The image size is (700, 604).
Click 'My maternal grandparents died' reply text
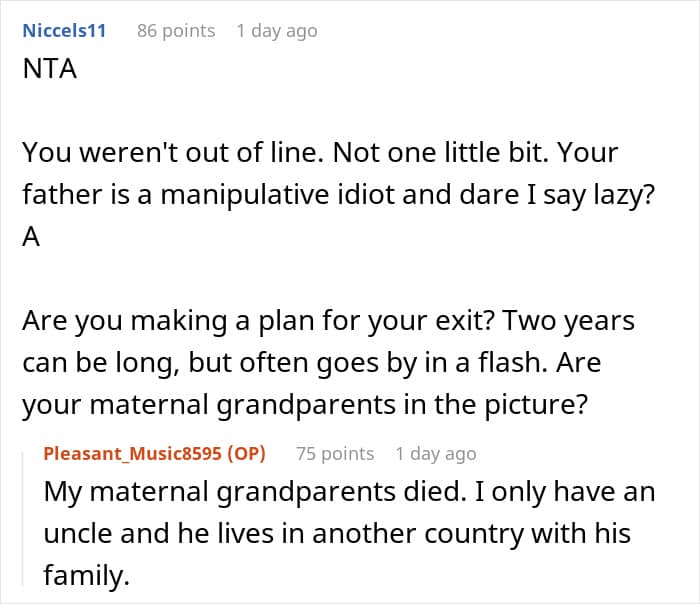pos(255,492)
